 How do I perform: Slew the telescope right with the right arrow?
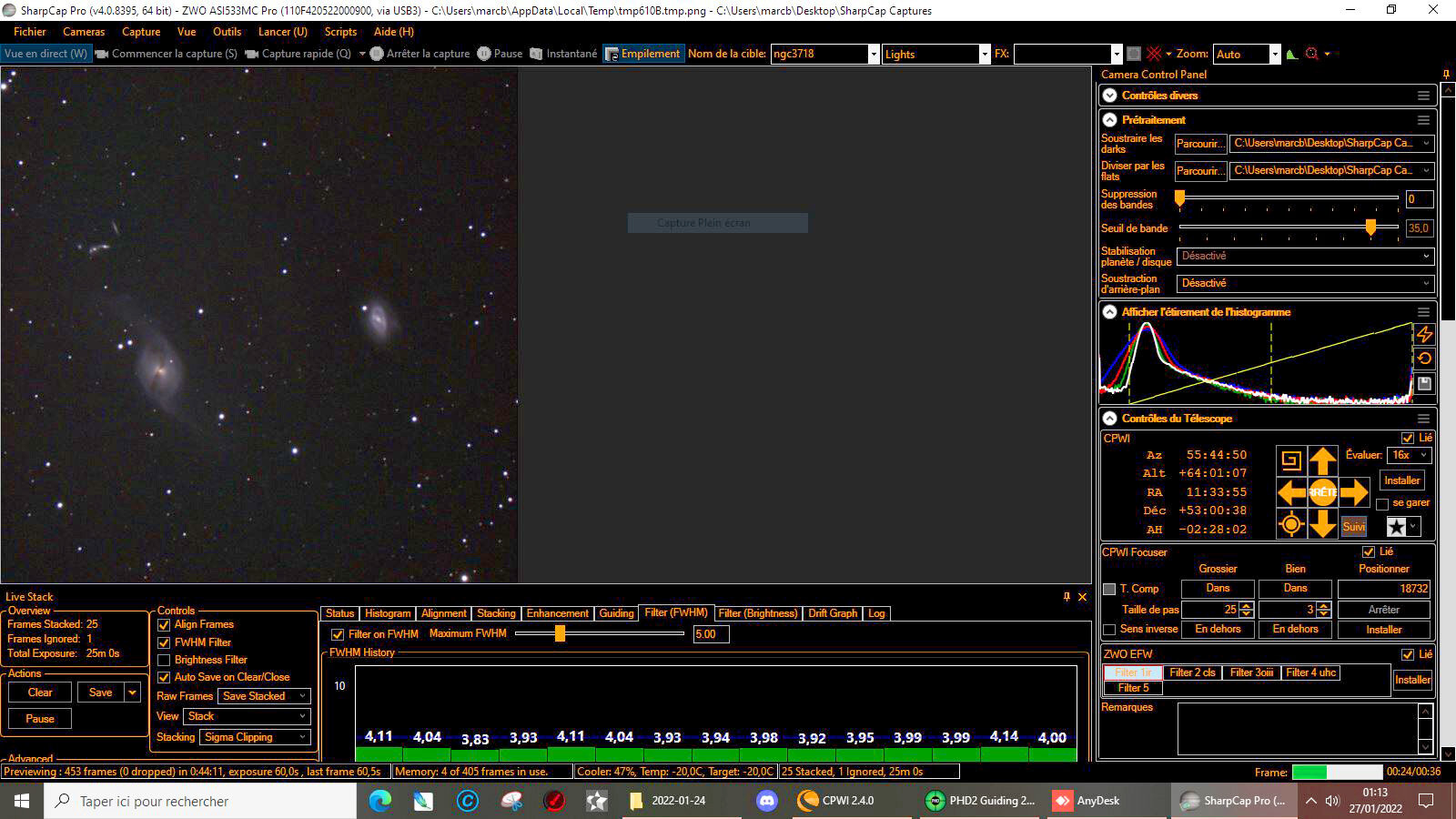(x=1354, y=492)
